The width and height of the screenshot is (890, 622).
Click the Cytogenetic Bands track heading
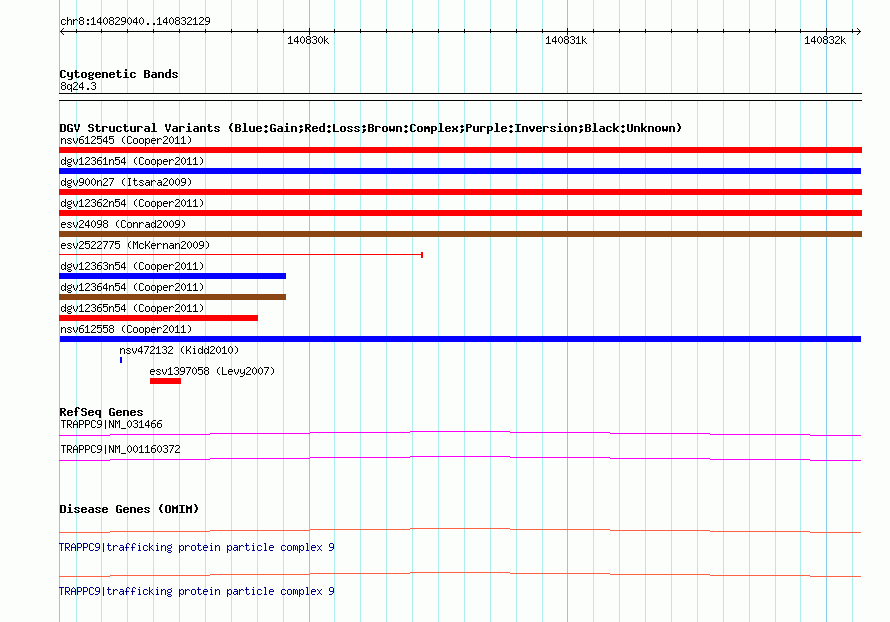coord(119,74)
